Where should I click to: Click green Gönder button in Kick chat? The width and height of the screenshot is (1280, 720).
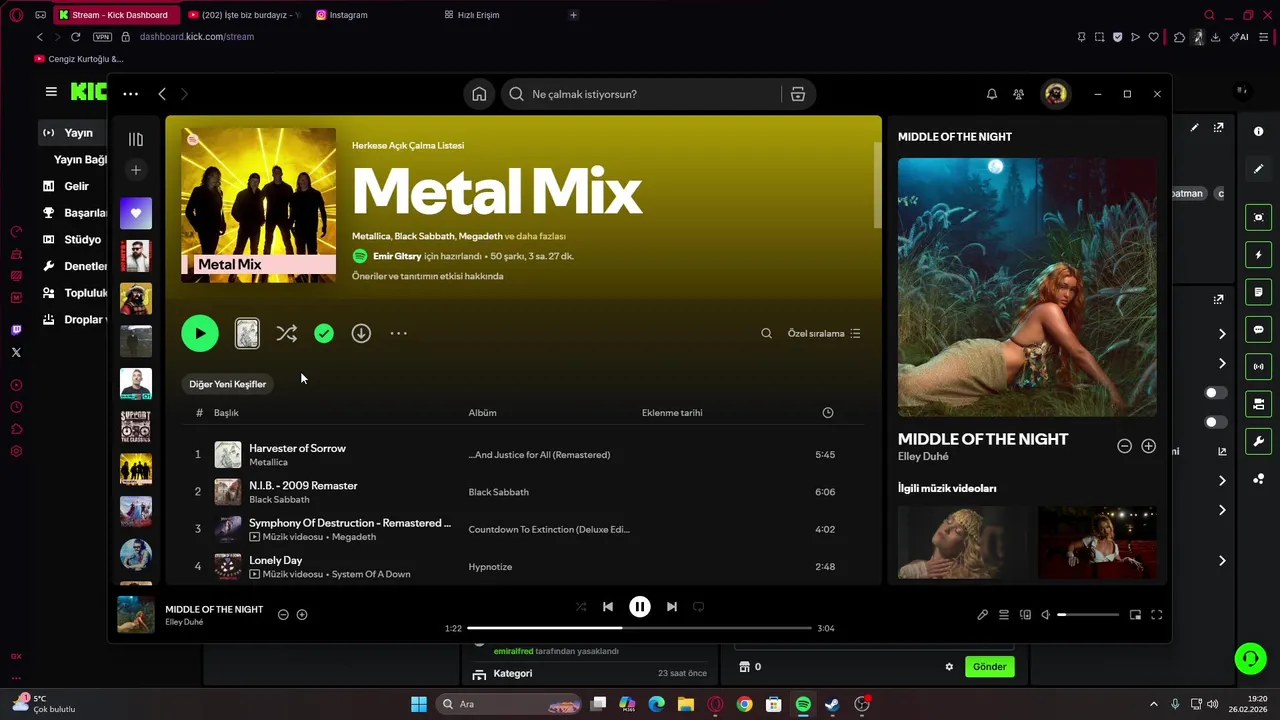click(x=990, y=667)
